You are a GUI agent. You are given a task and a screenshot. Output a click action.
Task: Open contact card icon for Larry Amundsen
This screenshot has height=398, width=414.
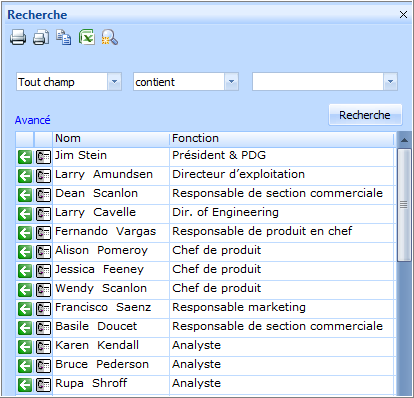click(43, 176)
